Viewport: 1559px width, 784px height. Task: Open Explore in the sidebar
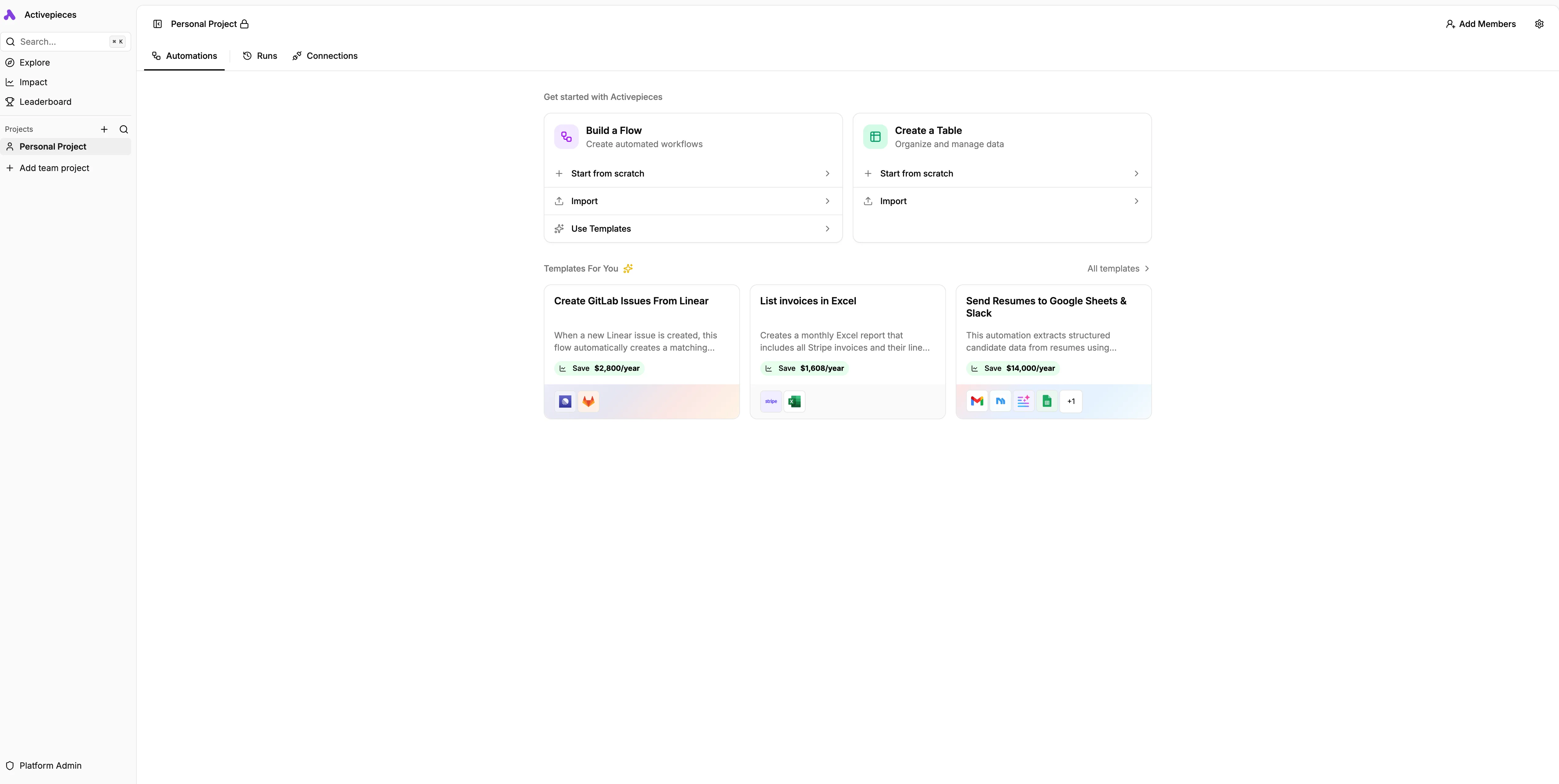65,63
